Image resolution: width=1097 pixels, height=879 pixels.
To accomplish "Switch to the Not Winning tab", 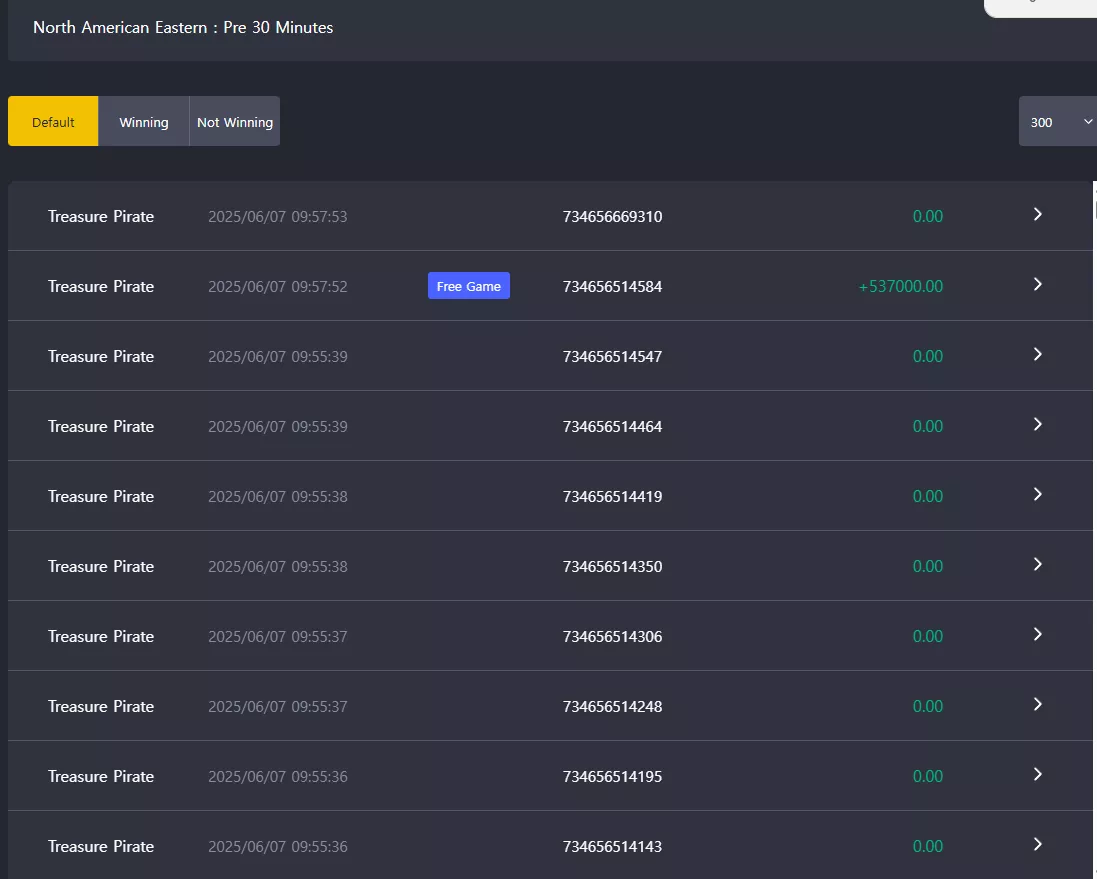I will pos(235,121).
